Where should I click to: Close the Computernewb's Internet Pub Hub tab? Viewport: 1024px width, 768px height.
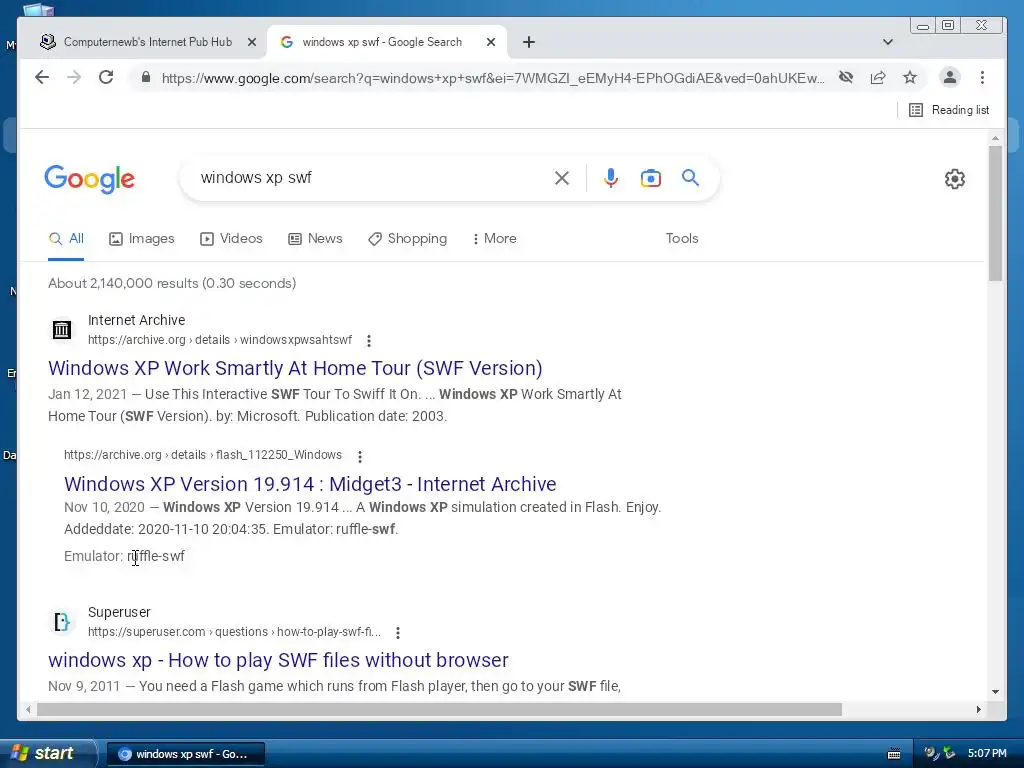252,42
